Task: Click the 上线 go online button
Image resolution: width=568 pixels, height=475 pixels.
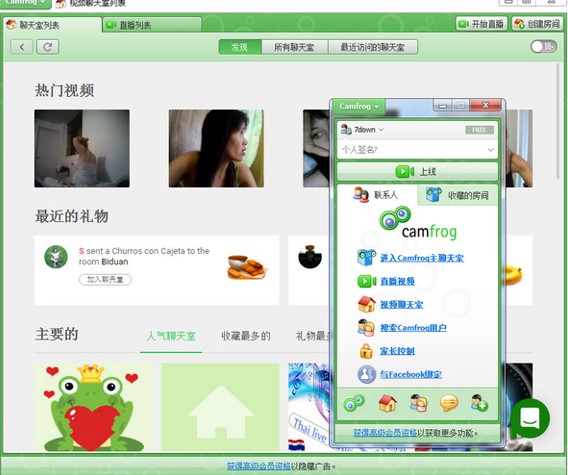Action: coord(417,171)
